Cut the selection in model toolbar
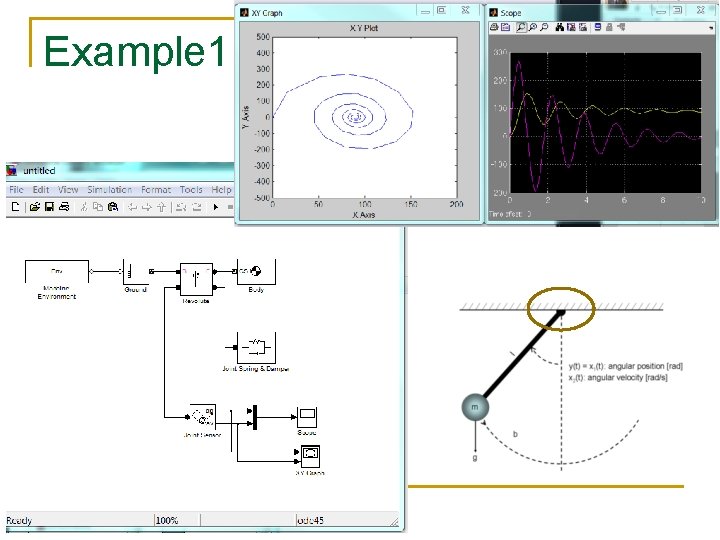Image resolution: width=720 pixels, height=540 pixels. pos(84,207)
